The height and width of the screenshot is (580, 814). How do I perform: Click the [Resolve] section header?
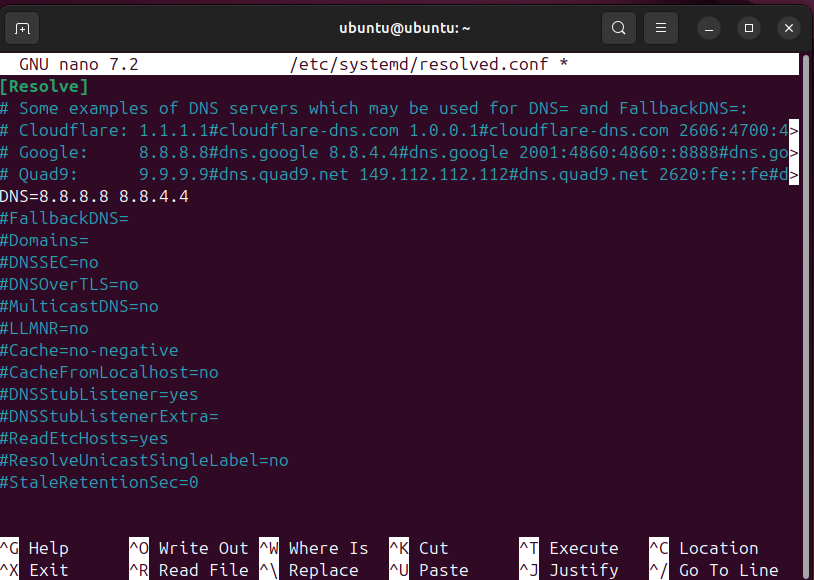pos(44,86)
